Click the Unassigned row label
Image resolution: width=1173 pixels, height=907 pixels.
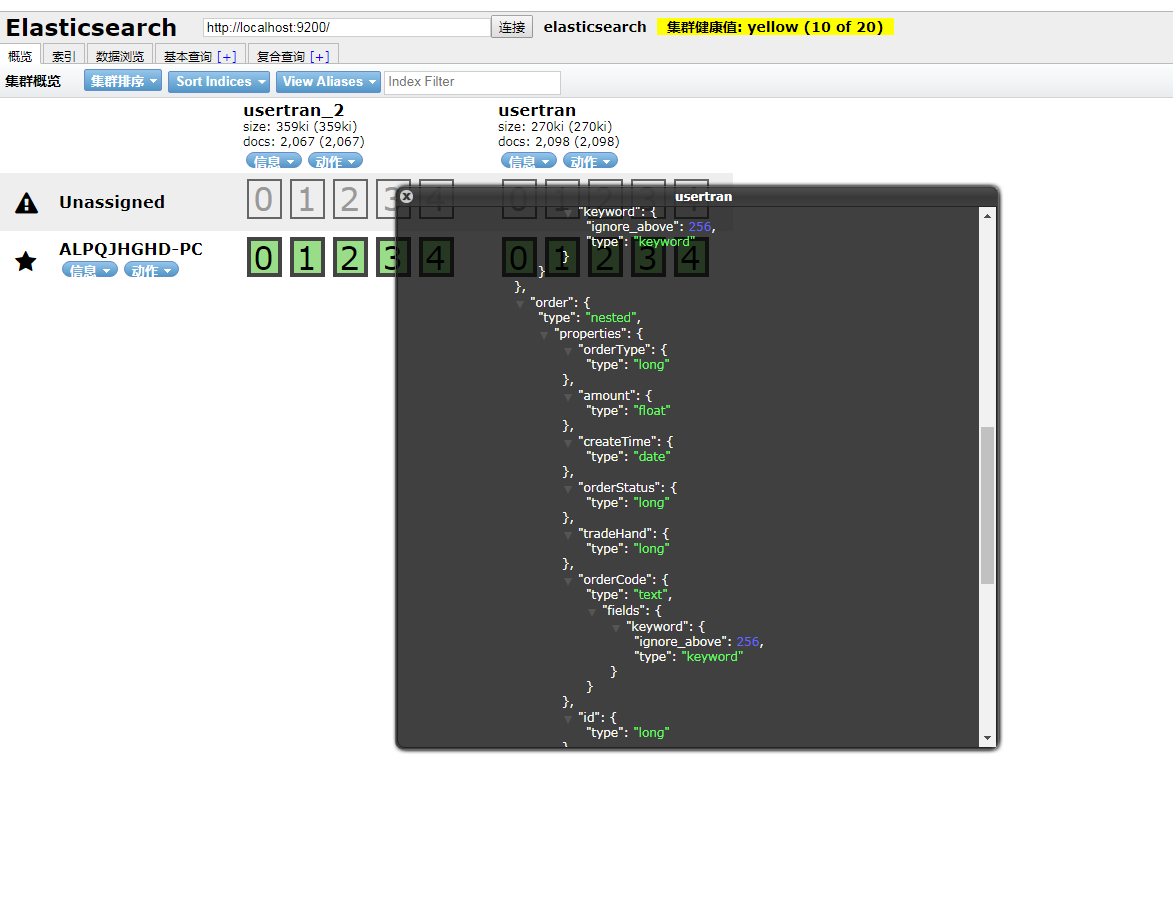tap(112, 202)
